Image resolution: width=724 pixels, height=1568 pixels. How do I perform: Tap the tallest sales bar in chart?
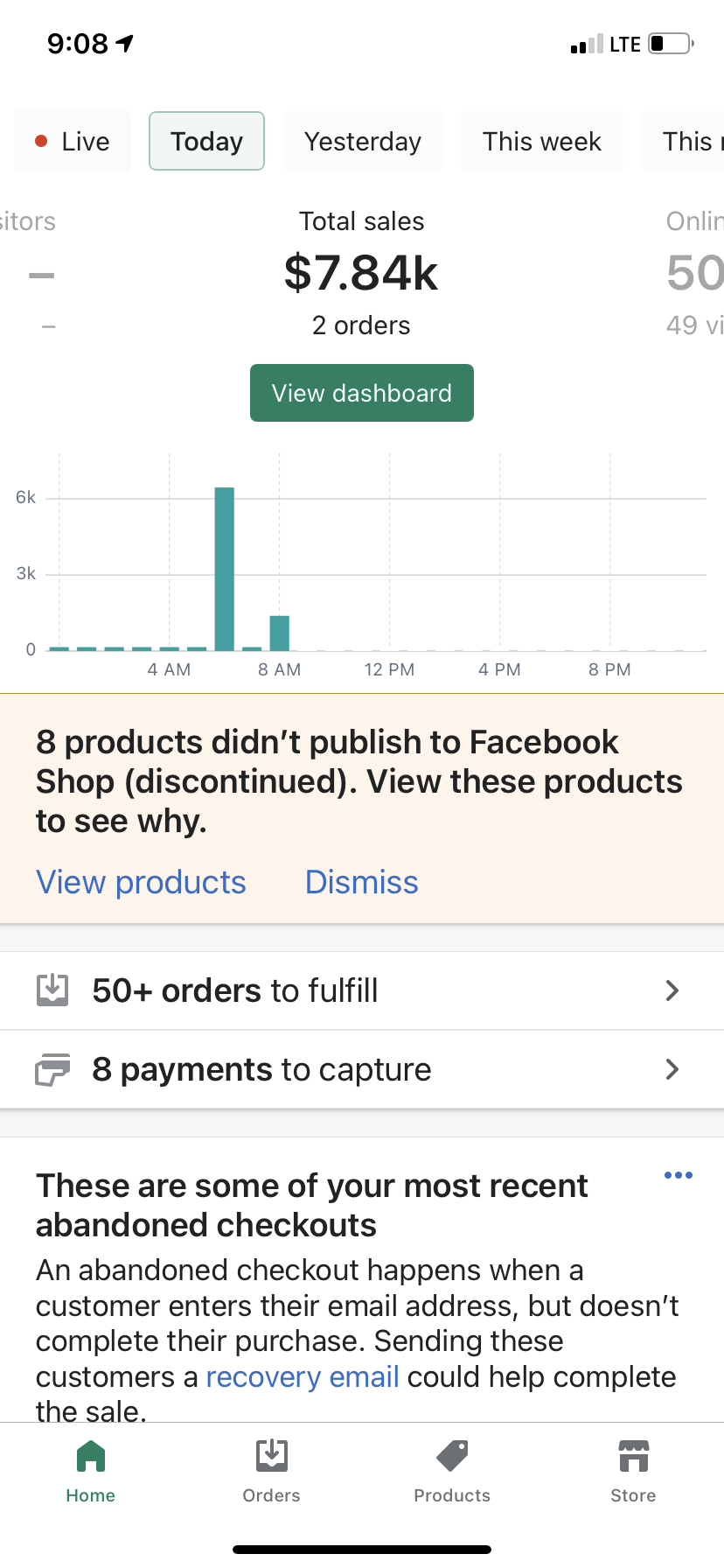coord(225,569)
